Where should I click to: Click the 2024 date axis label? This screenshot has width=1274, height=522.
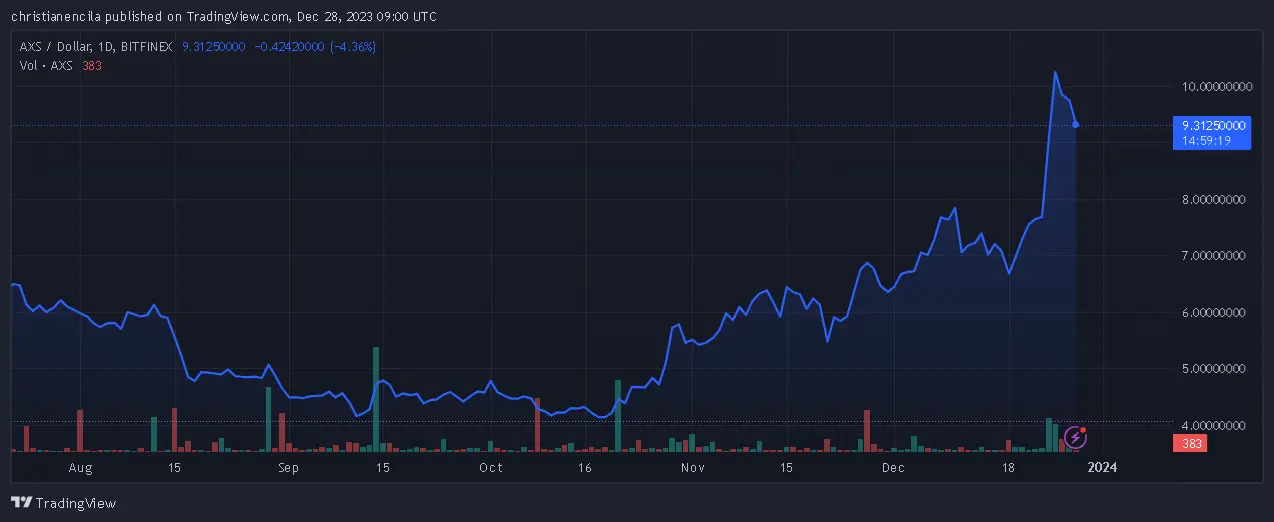tap(1102, 467)
